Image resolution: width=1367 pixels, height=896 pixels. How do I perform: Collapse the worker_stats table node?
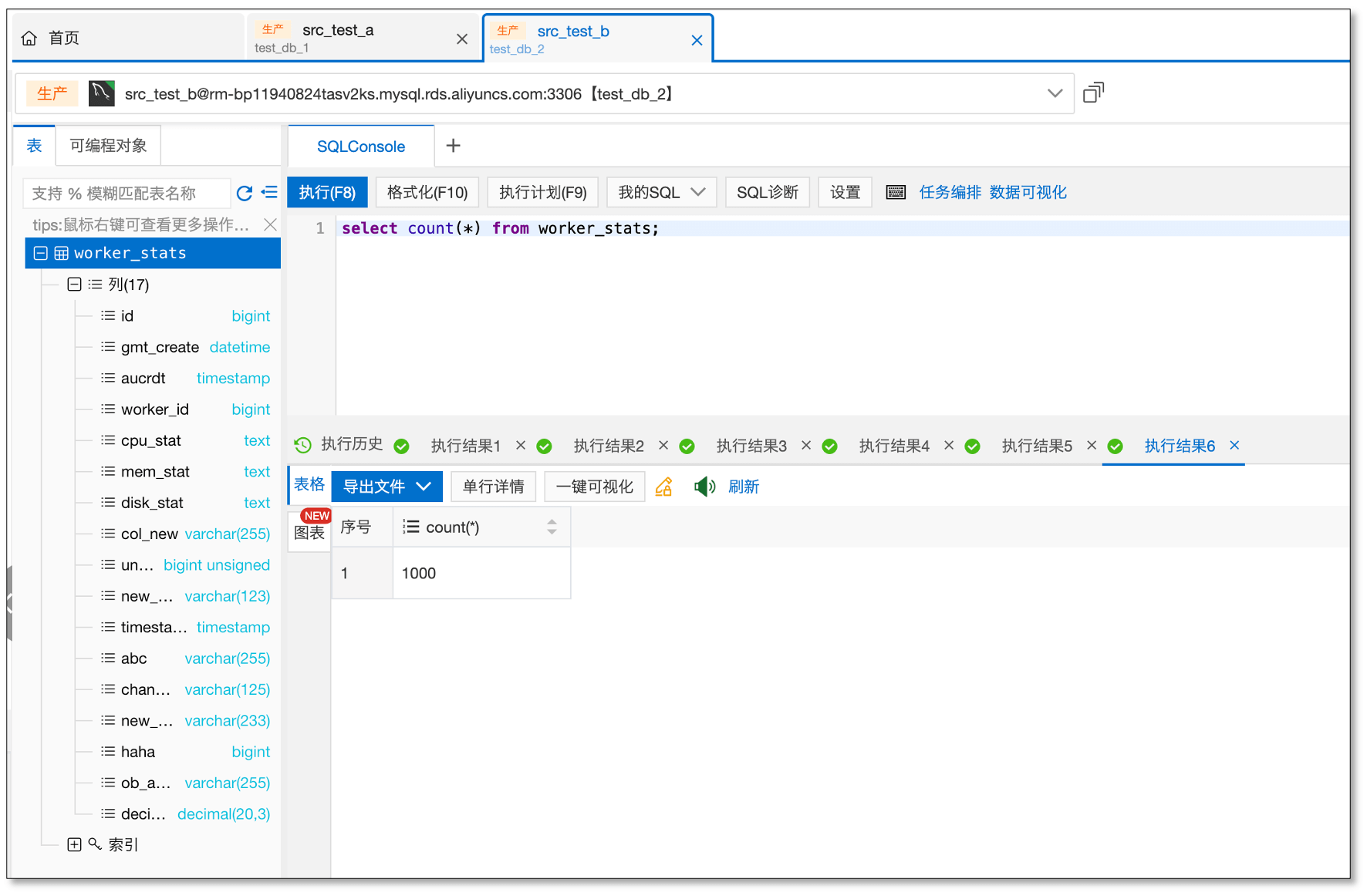41,253
